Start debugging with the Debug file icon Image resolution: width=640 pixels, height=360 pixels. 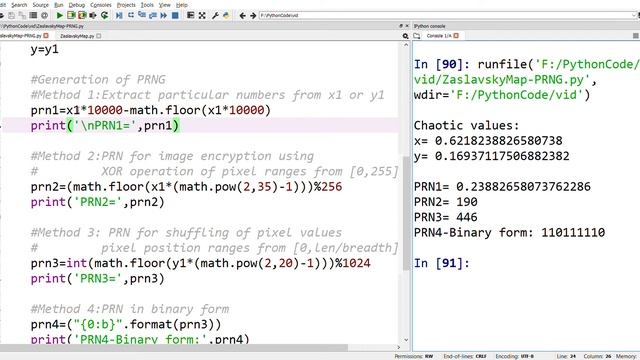pos(119,16)
